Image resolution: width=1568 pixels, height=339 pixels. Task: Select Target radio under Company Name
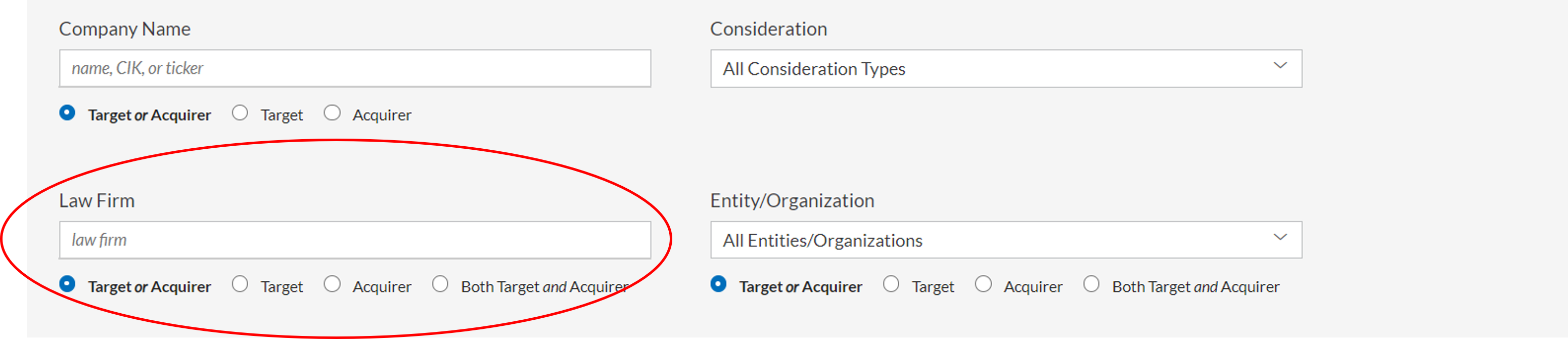coord(240,113)
